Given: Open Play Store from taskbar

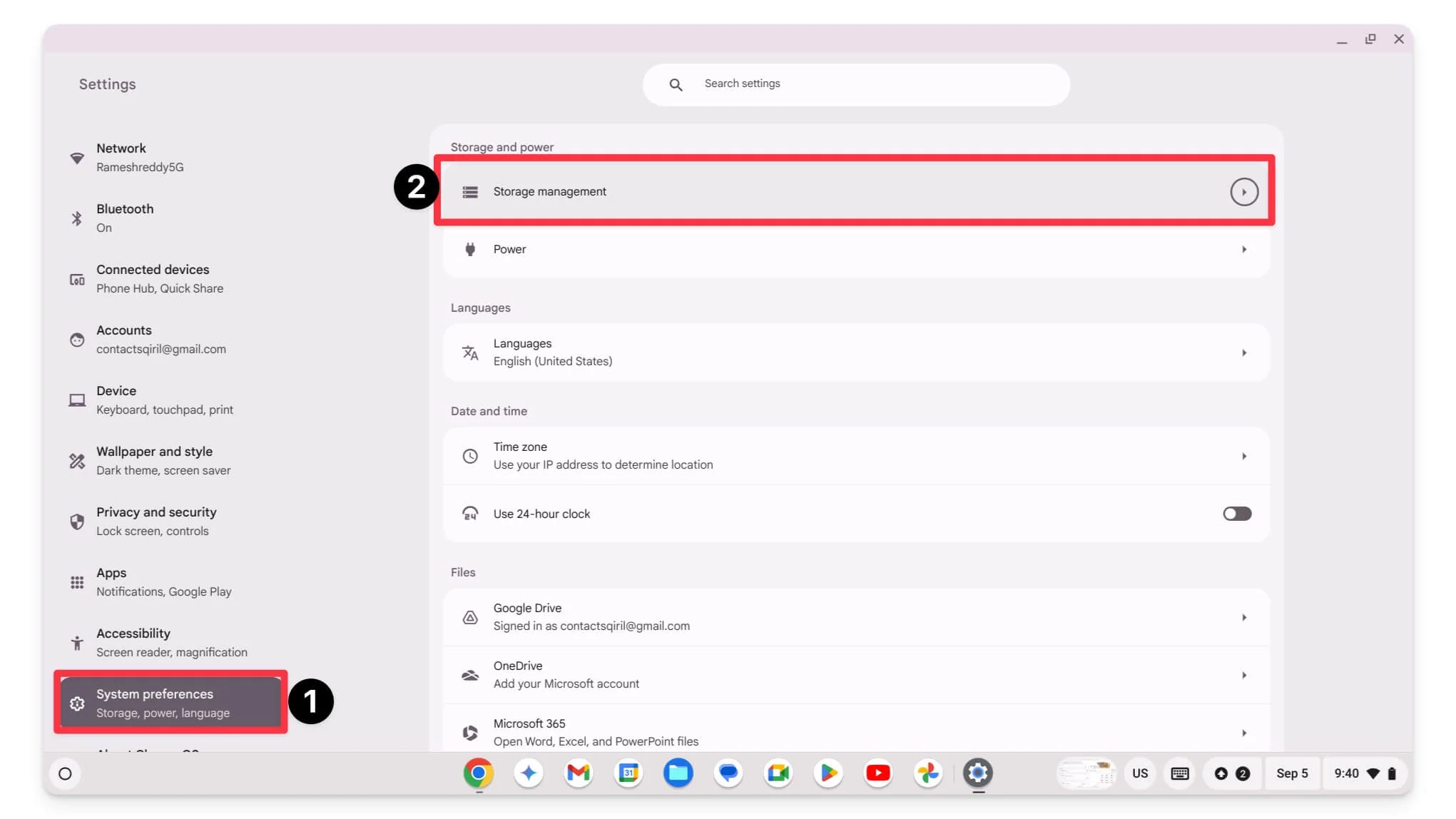Looking at the screenshot, I should [828, 773].
